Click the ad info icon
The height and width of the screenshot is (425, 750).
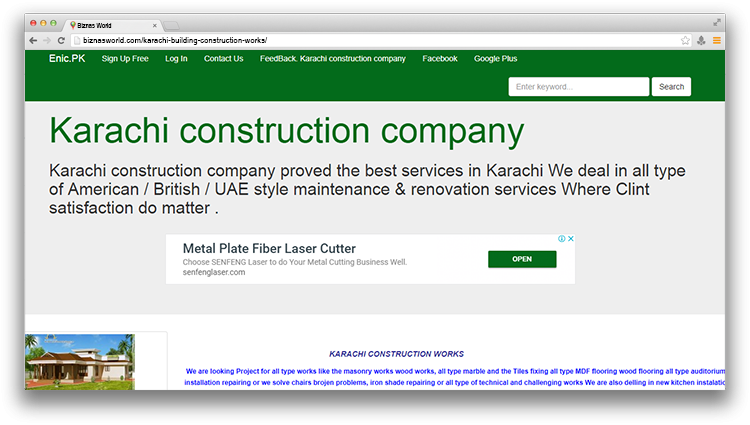pyautogui.click(x=562, y=239)
